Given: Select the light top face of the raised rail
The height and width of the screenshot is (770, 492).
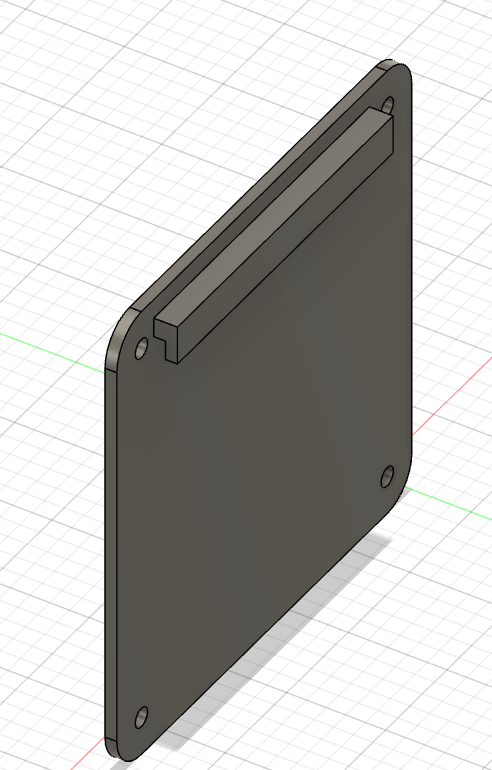Looking at the screenshot, I should 275,215.
